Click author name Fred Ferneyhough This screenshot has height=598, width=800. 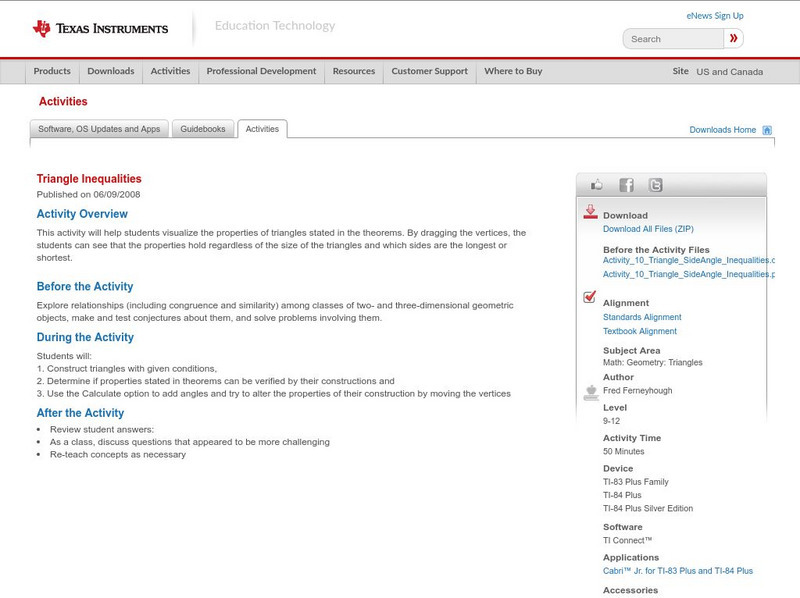[637, 390]
